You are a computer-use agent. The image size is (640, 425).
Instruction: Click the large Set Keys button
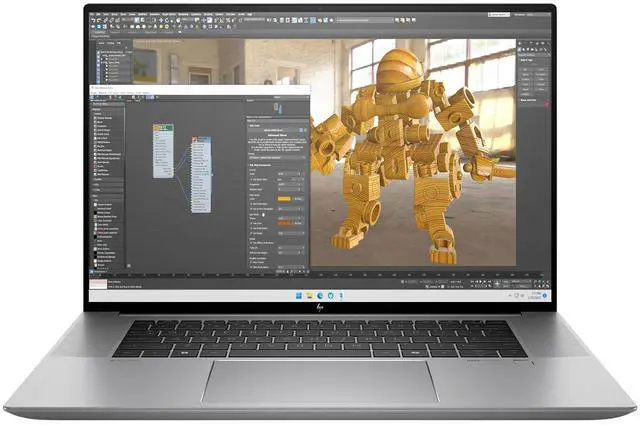[x=497, y=284]
